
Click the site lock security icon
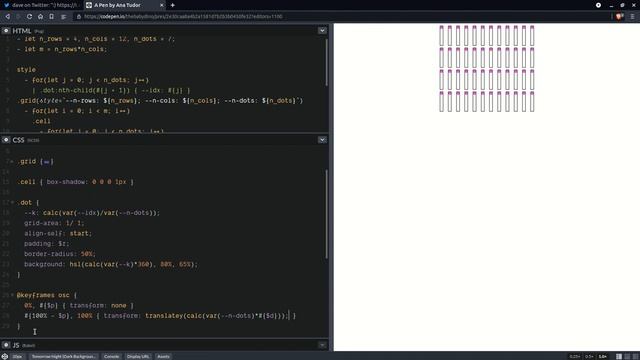click(79, 17)
